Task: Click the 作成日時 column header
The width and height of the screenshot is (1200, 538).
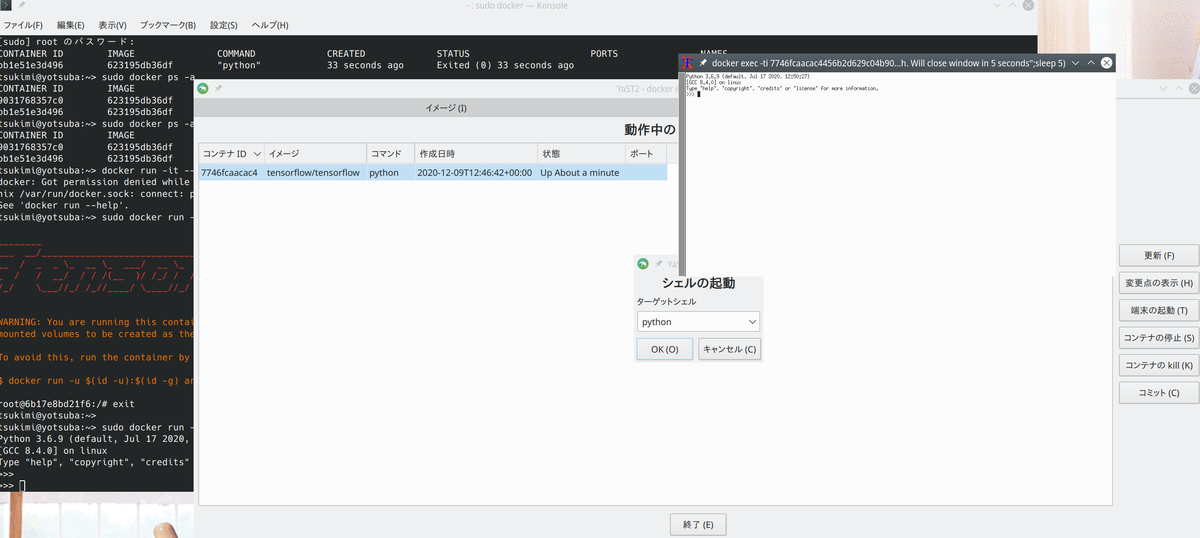Action: (476, 154)
